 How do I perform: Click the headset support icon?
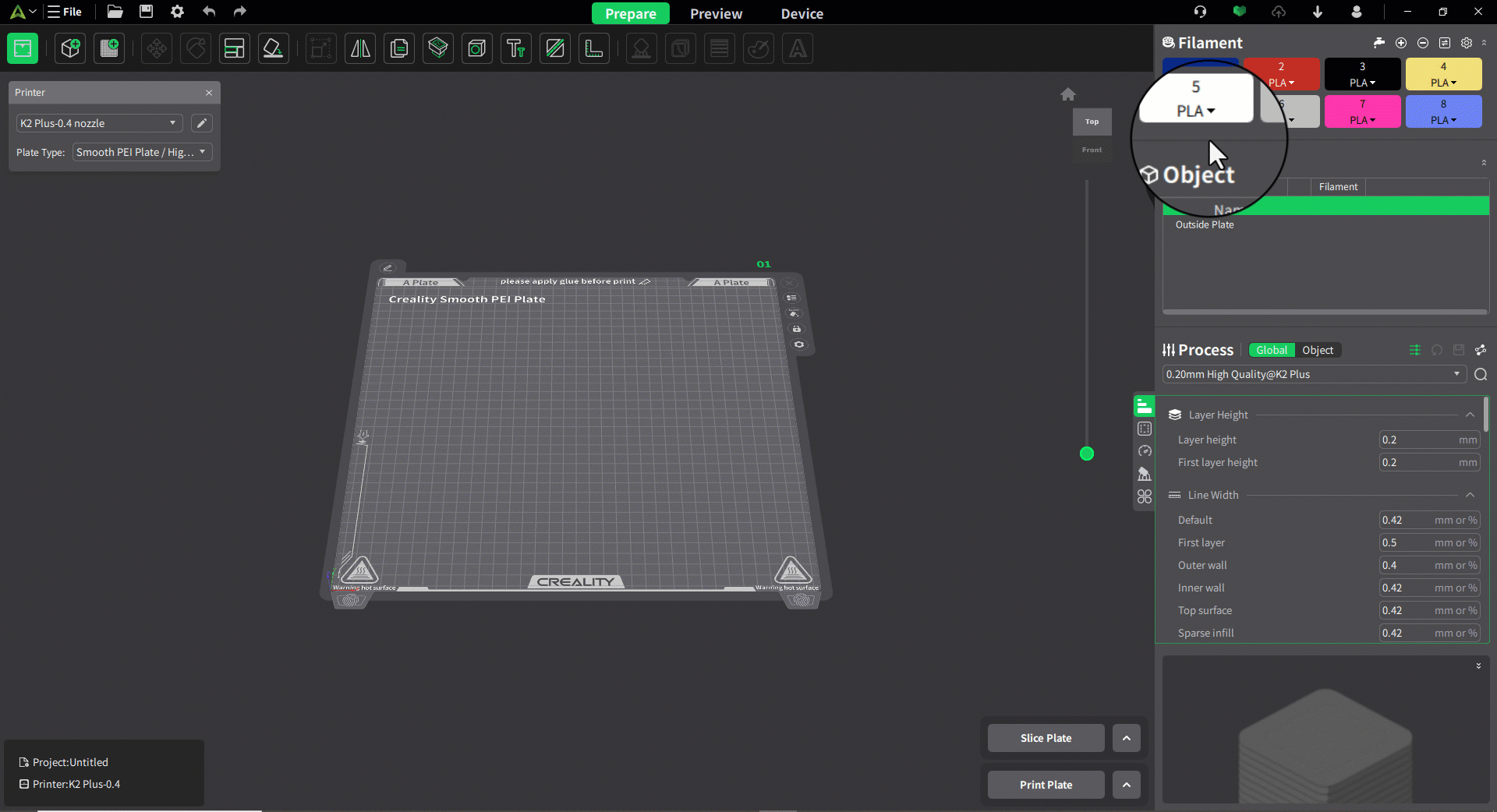coord(1200,12)
